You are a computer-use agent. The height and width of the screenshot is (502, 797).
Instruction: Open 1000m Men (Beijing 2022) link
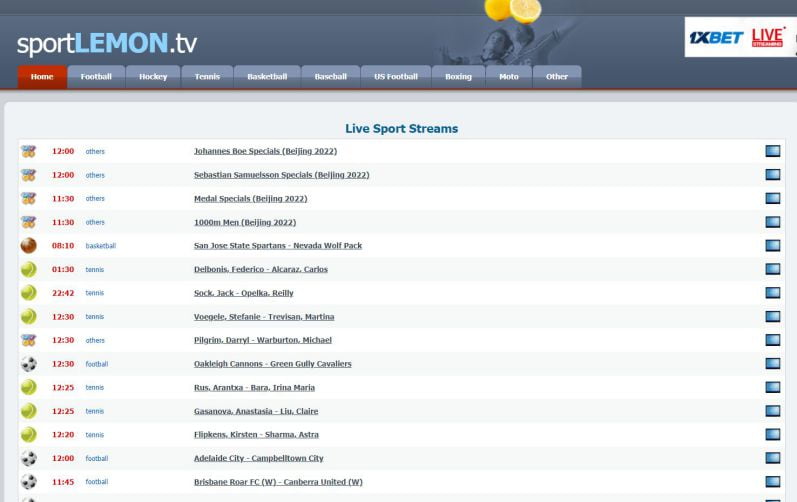[245, 222]
